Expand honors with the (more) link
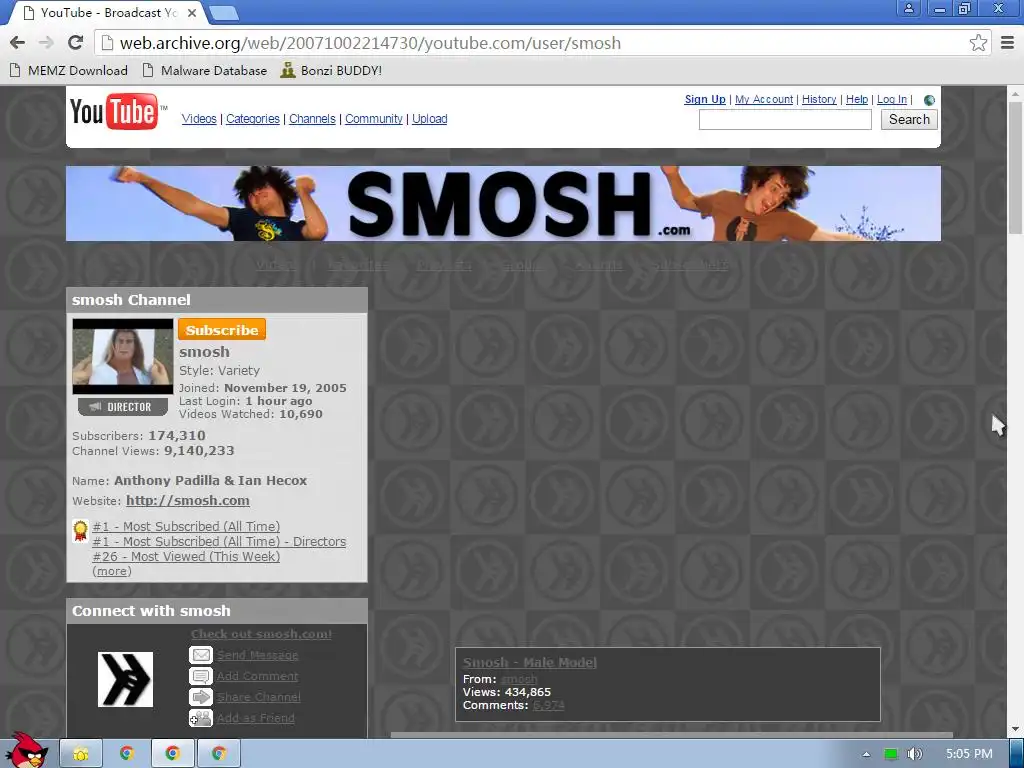1024x768 pixels. point(112,571)
